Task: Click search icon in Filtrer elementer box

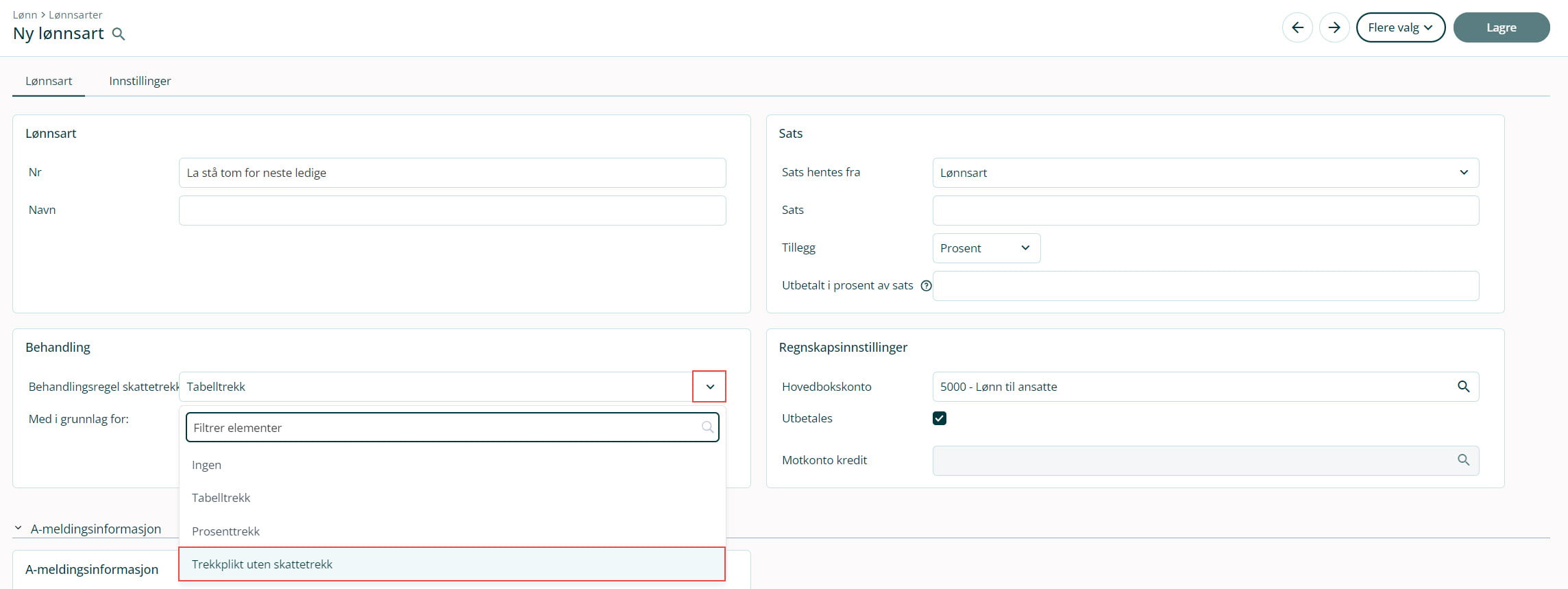Action: 707,427
